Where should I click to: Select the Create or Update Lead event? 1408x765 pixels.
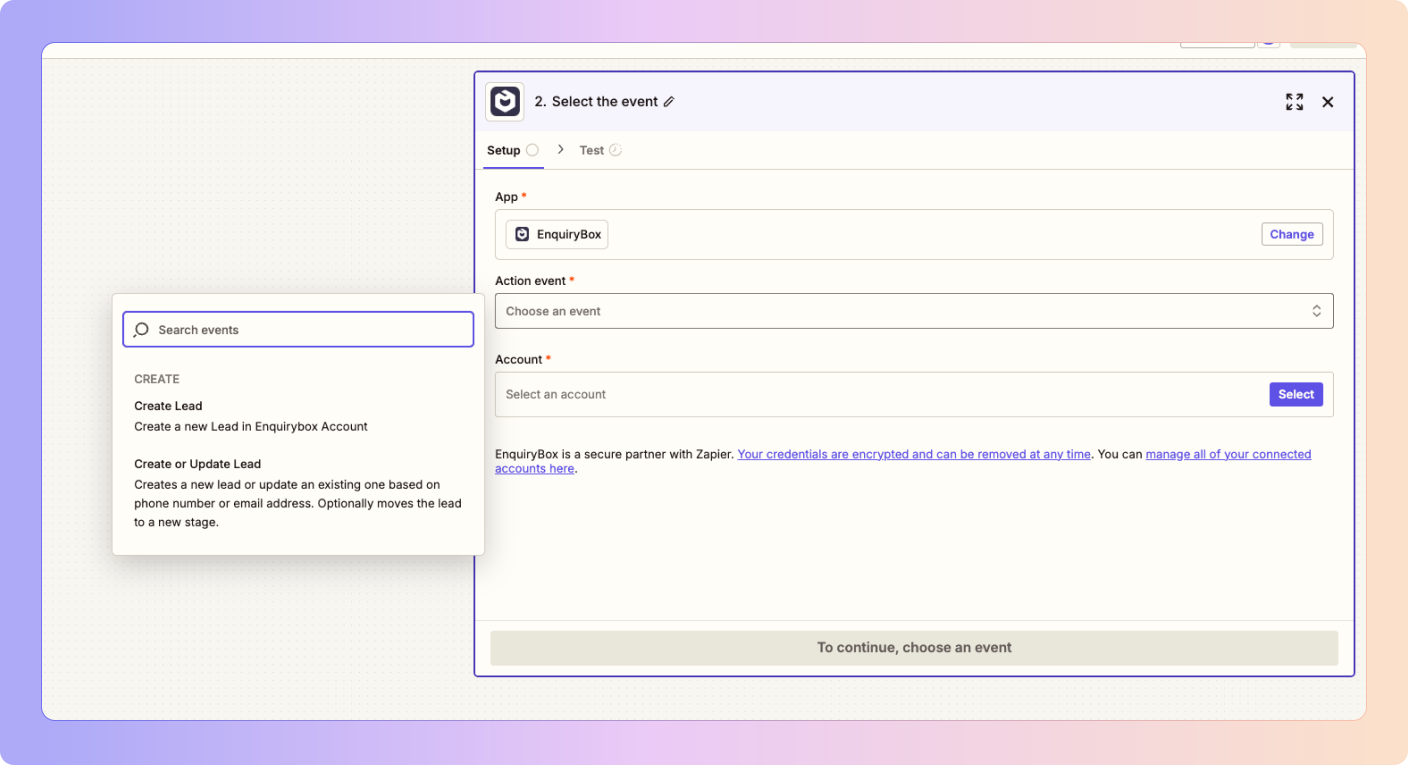coord(298,493)
